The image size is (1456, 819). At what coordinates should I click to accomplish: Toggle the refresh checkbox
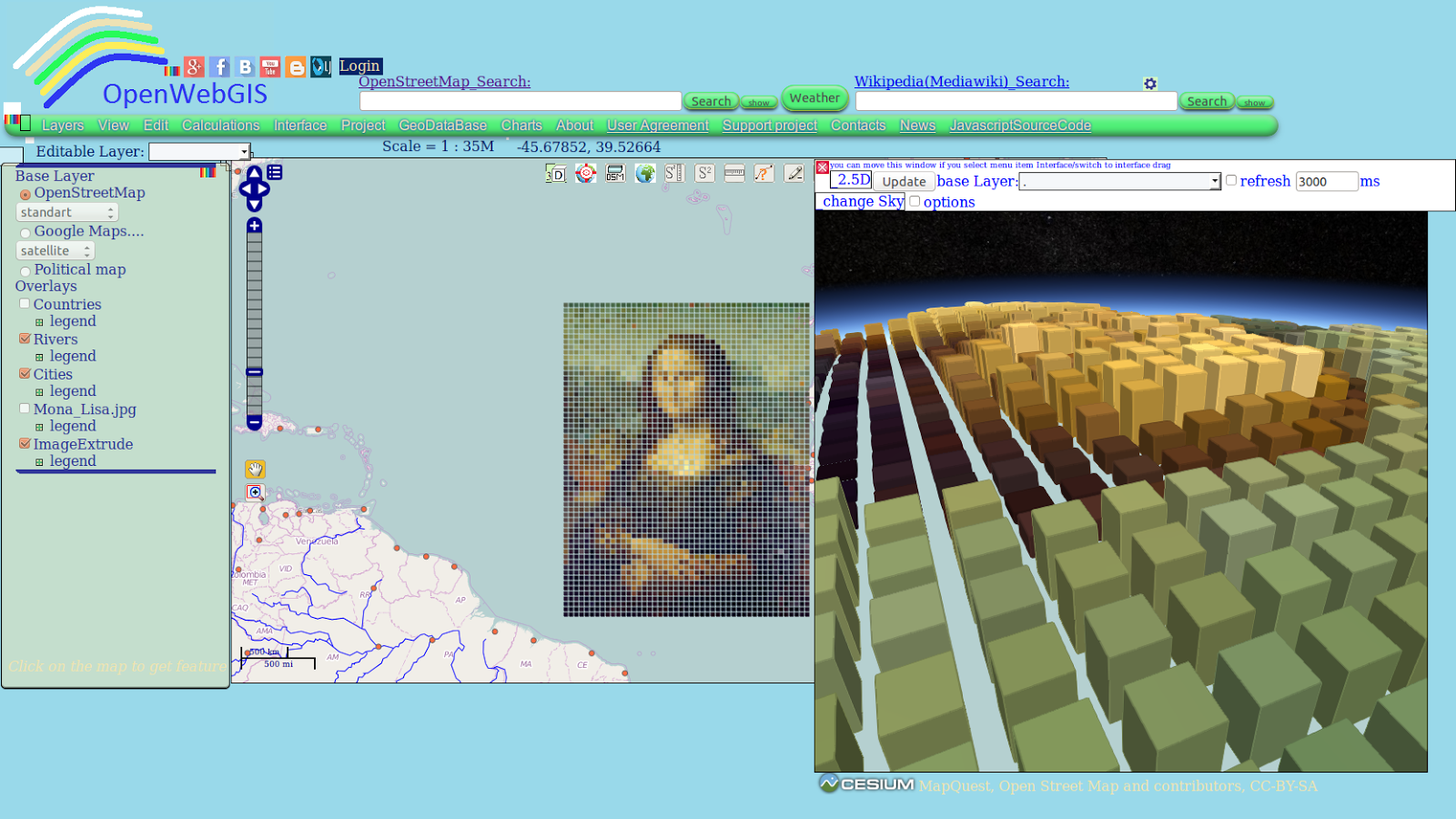(x=1231, y=180)
